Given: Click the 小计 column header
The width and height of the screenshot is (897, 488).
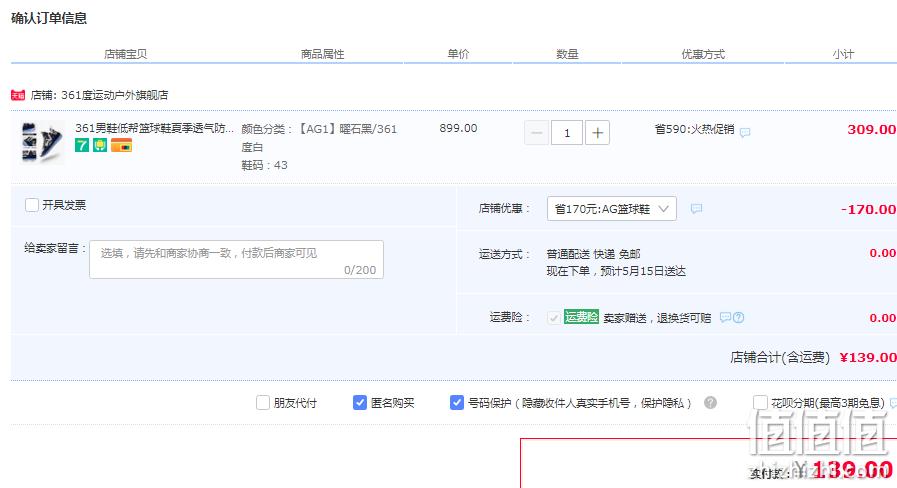Looking at the screenshot, I should (843, 54).
